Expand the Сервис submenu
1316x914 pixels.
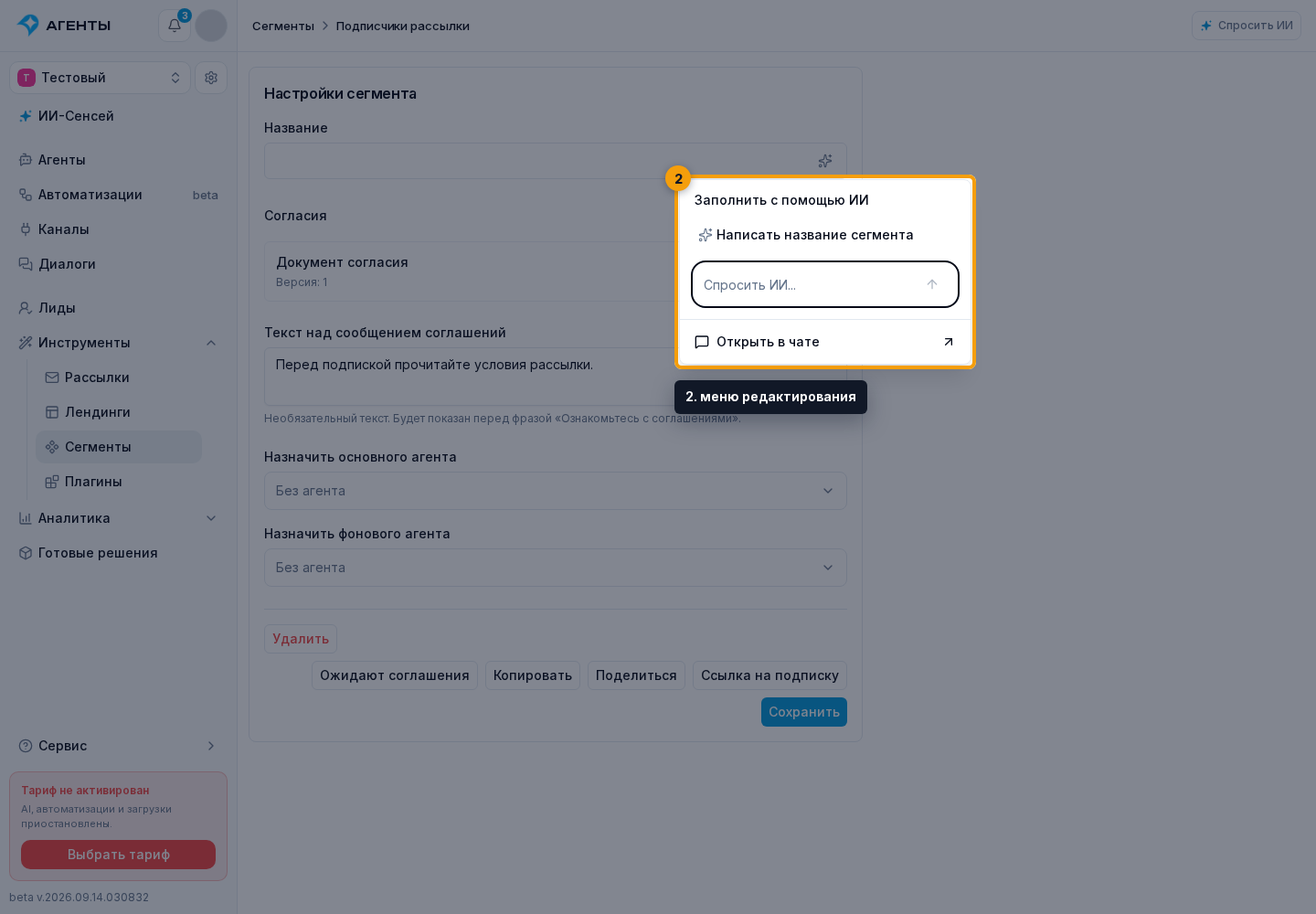click(118, 746)
